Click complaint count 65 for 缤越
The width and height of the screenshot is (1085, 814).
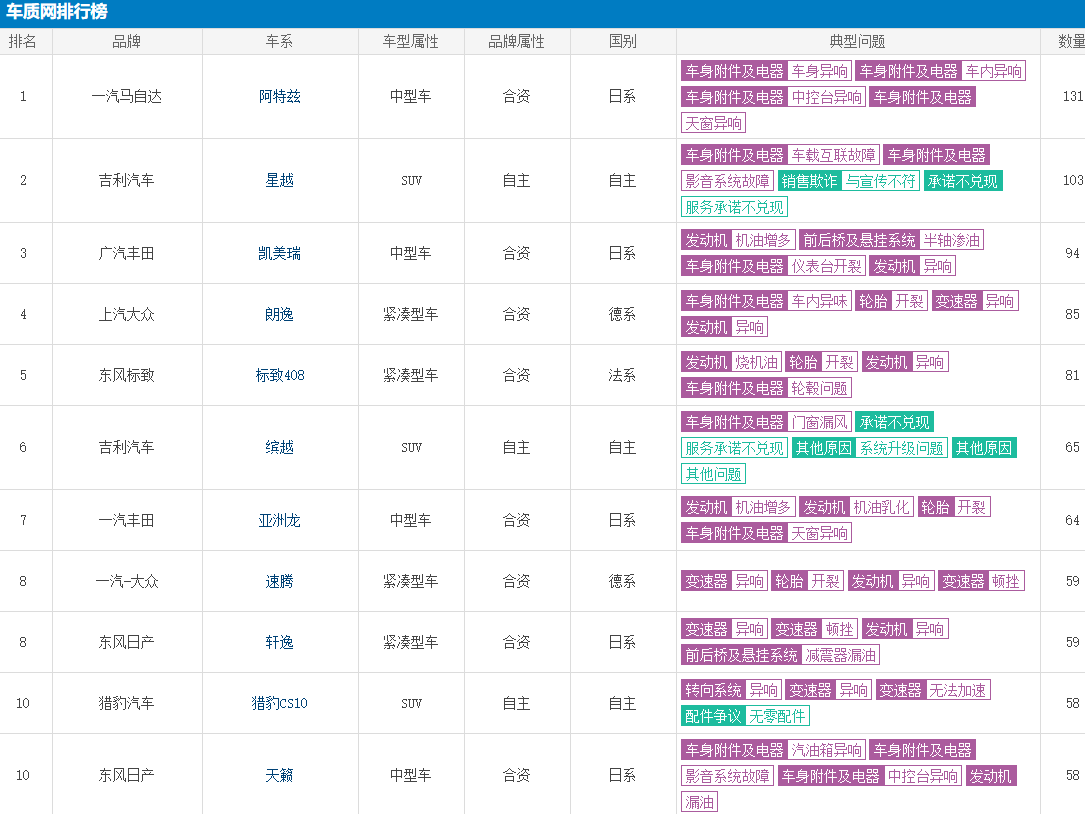point(1073,447)
